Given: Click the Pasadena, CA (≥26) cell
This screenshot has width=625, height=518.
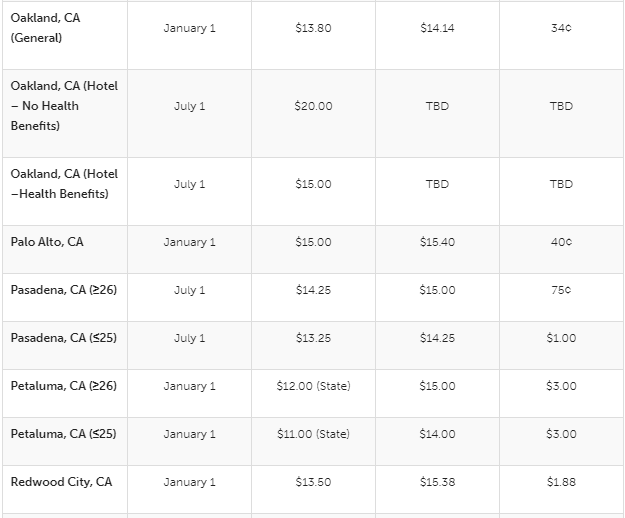Looking at the screenshot, I should [63, 290].
